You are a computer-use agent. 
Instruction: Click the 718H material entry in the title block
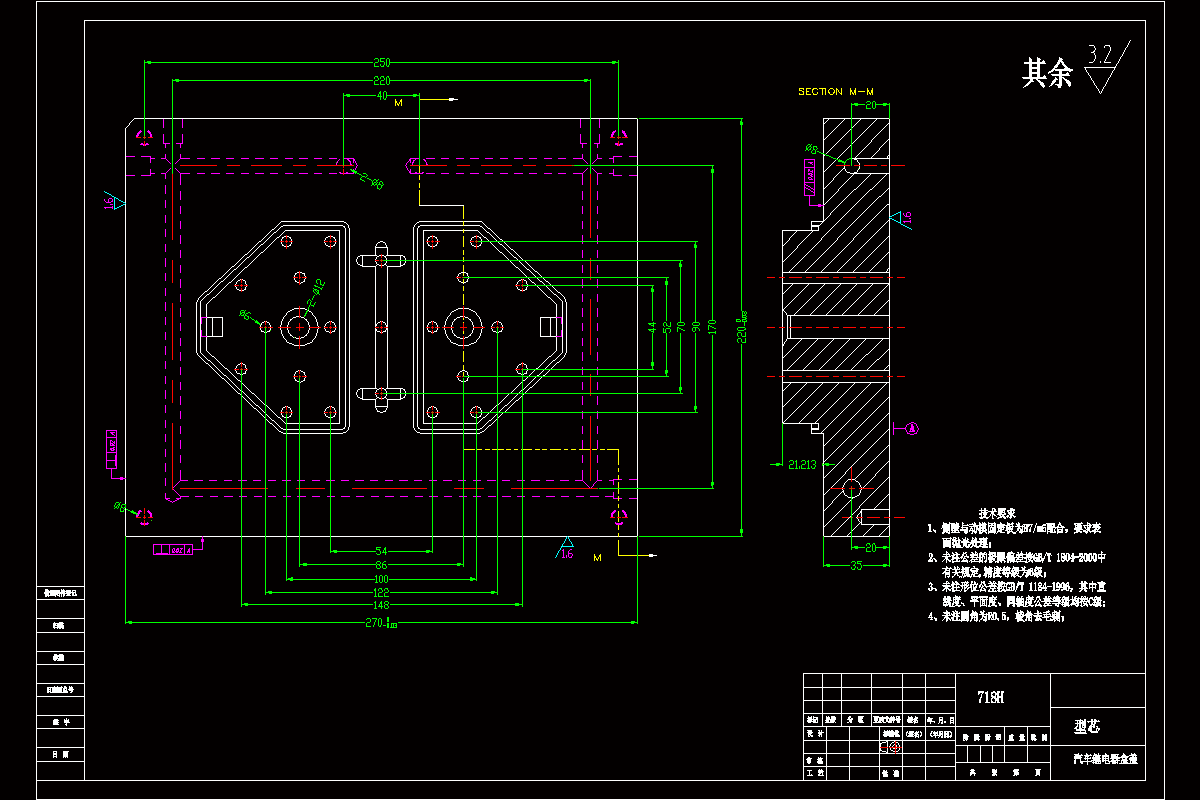(991, 698)
